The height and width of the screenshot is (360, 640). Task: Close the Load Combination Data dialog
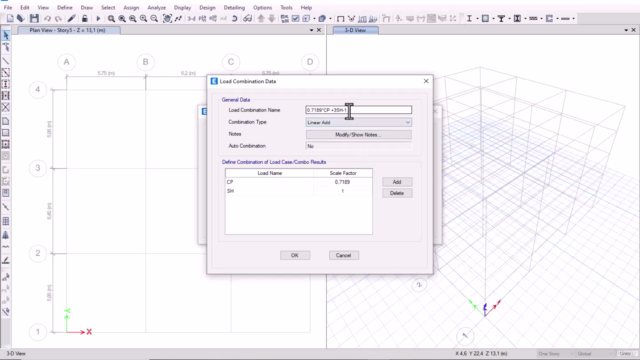(x=426, y=81)
